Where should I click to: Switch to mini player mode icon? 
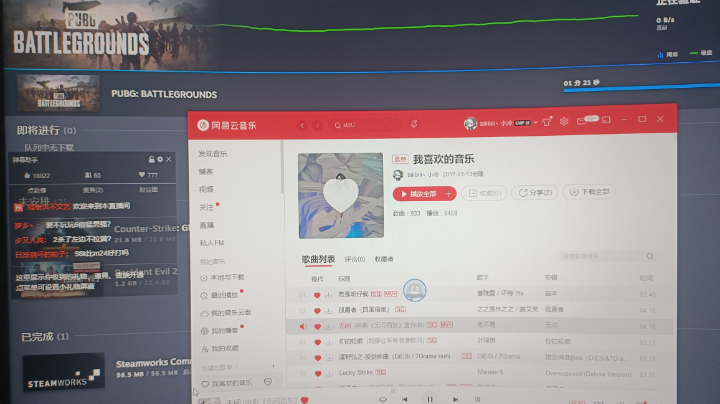(x=606, y=120)
